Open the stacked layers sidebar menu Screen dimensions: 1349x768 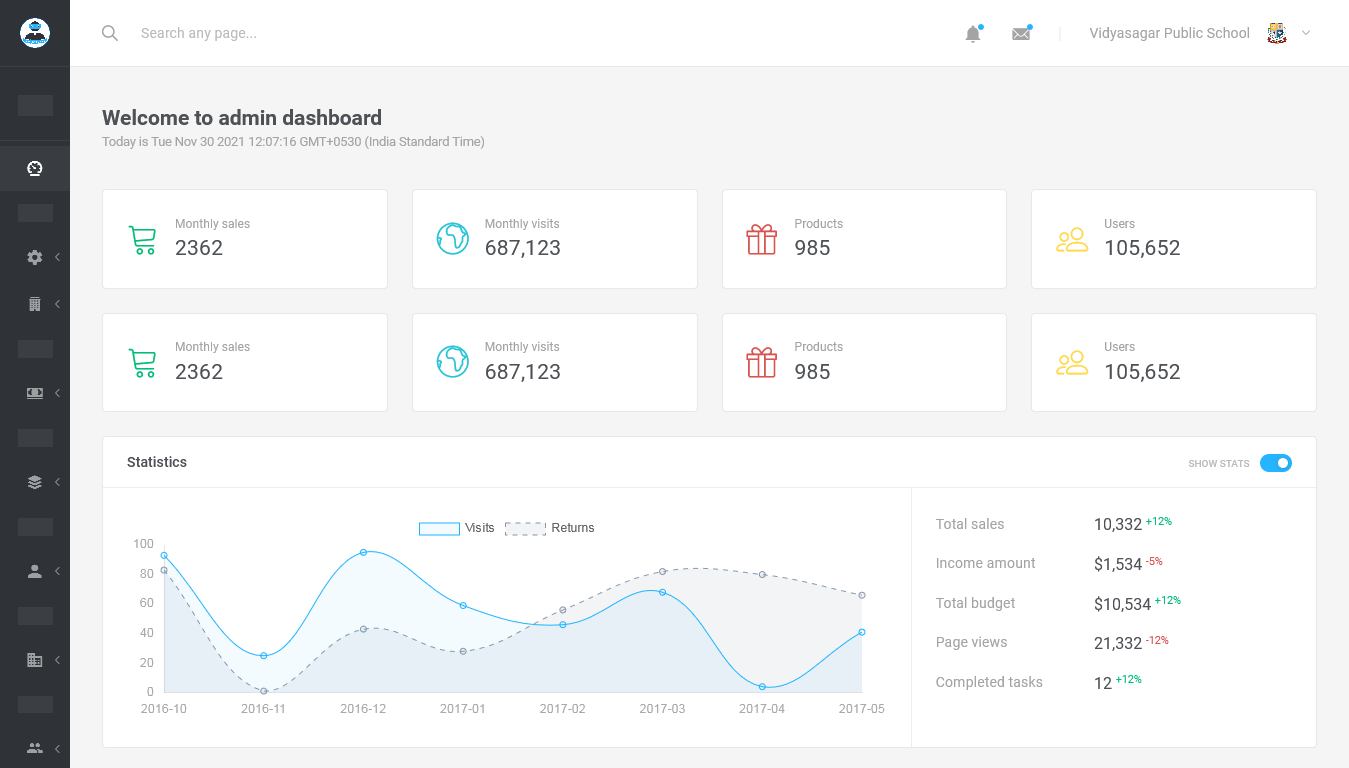tap(35, 482)
